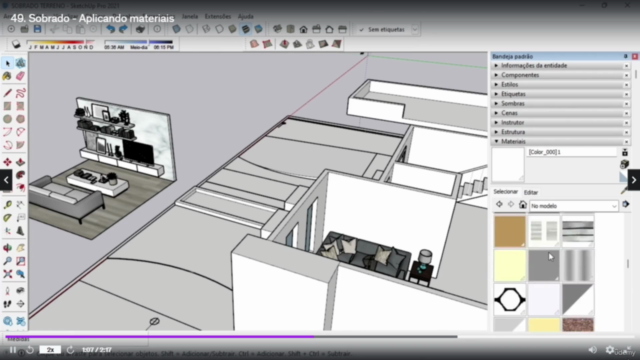Select the Walk footprints tool
The height and width of the screenshot is (360, 640).
pos(7,304)
